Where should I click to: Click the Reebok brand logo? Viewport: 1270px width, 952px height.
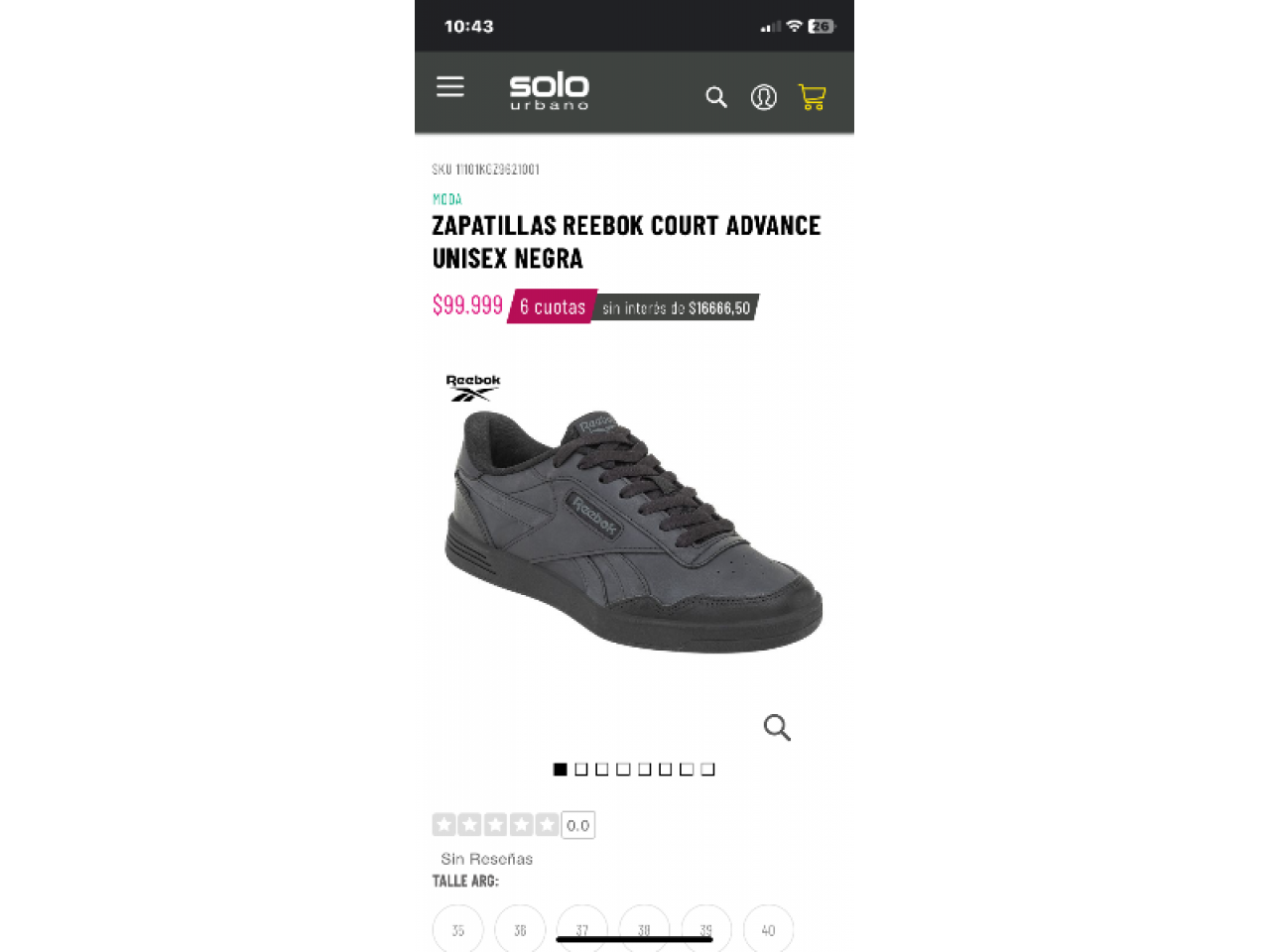point(472,388)
